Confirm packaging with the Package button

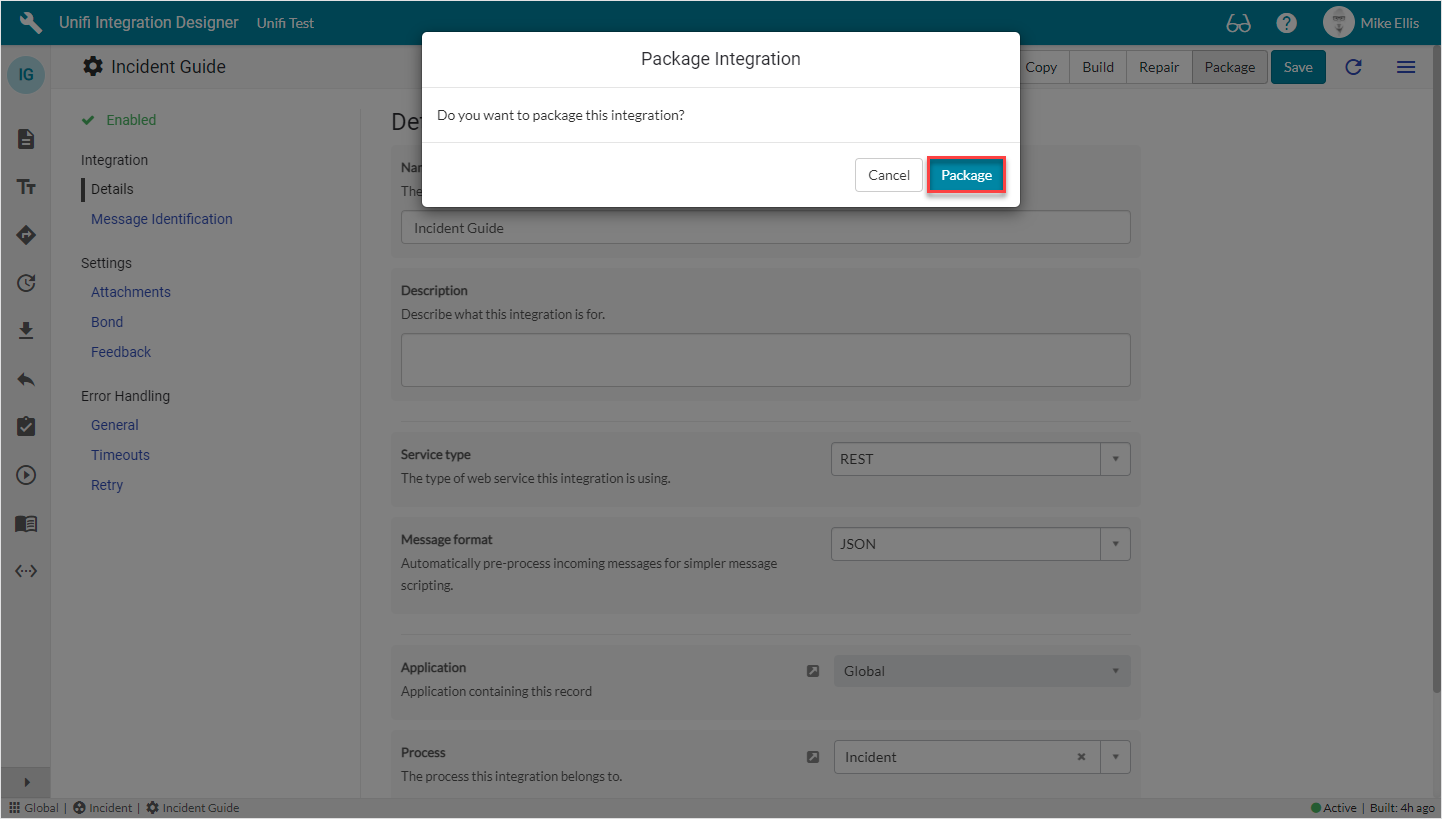(x=965, y=175)
